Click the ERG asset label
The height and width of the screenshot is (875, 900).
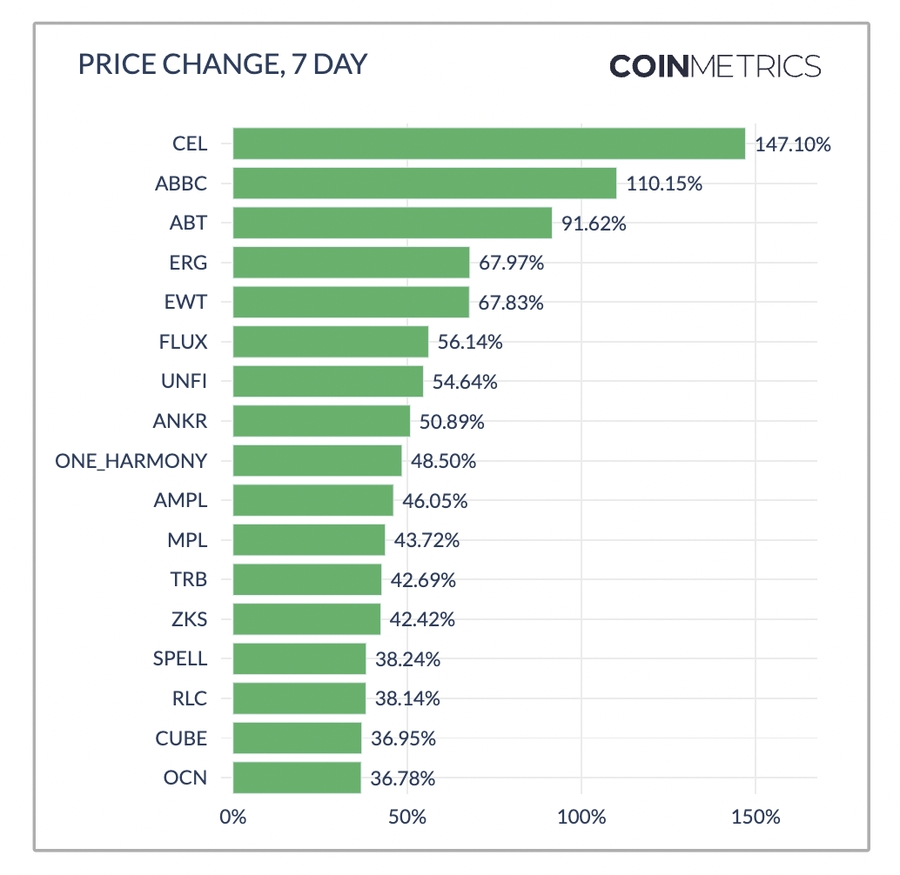188,263
